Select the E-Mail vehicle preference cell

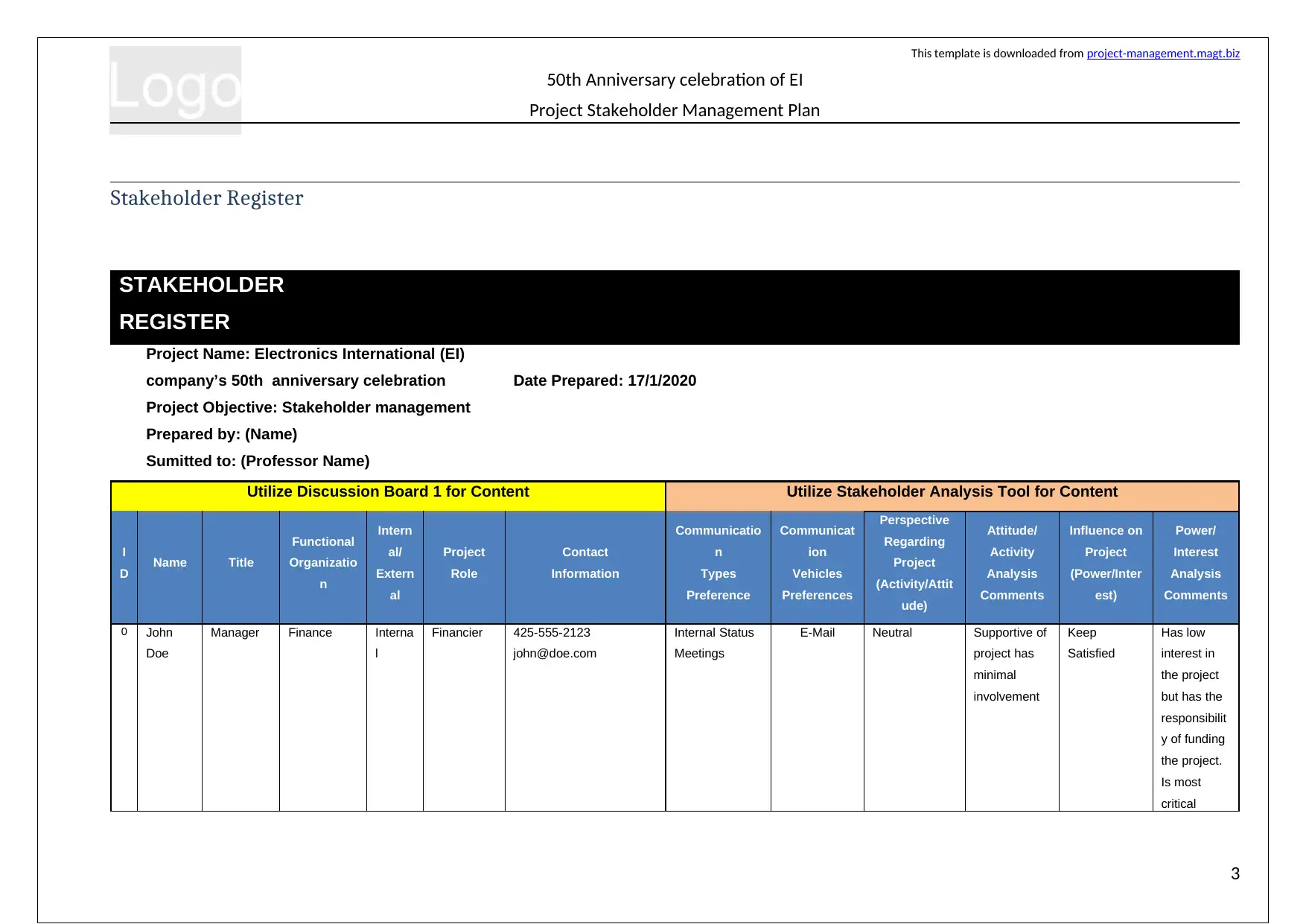pyautogui.click(x=818, y=717)
